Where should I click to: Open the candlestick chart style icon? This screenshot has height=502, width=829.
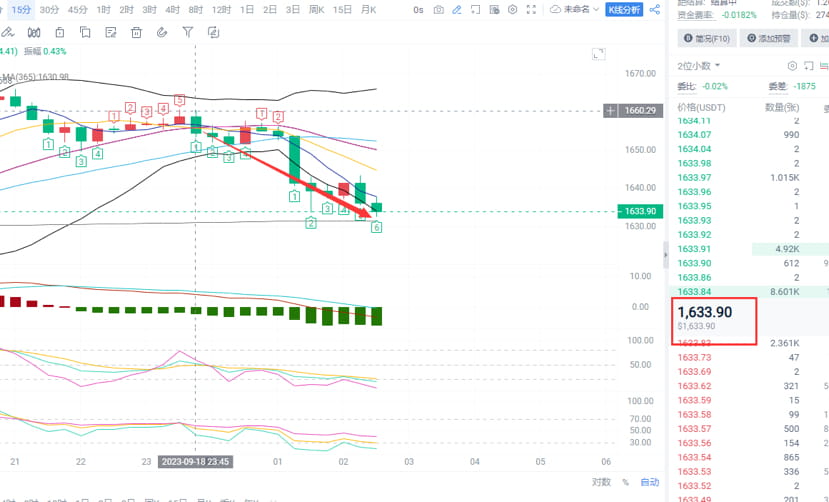34,33
